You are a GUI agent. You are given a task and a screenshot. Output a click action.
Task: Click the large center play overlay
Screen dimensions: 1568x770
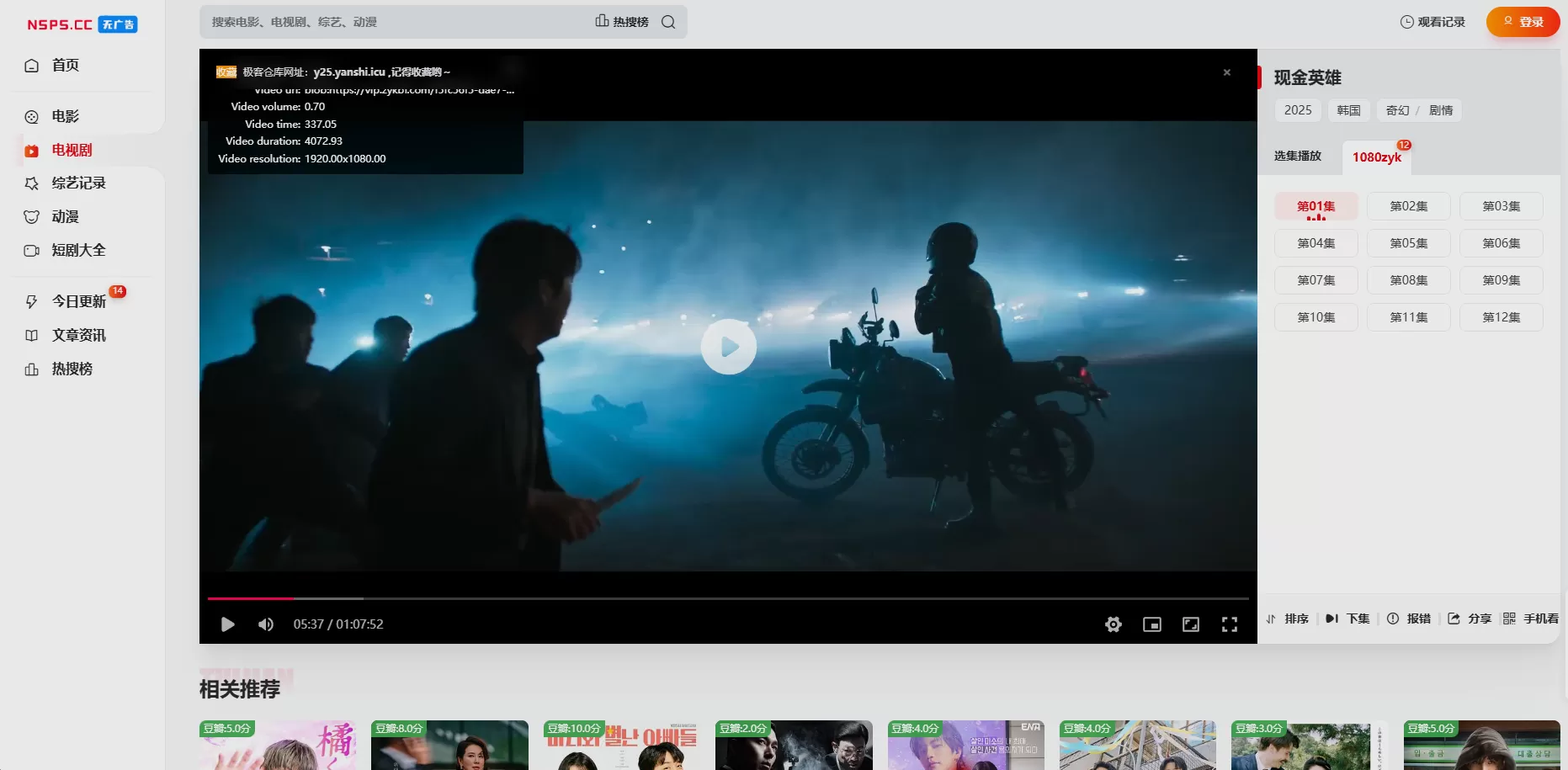728,347
